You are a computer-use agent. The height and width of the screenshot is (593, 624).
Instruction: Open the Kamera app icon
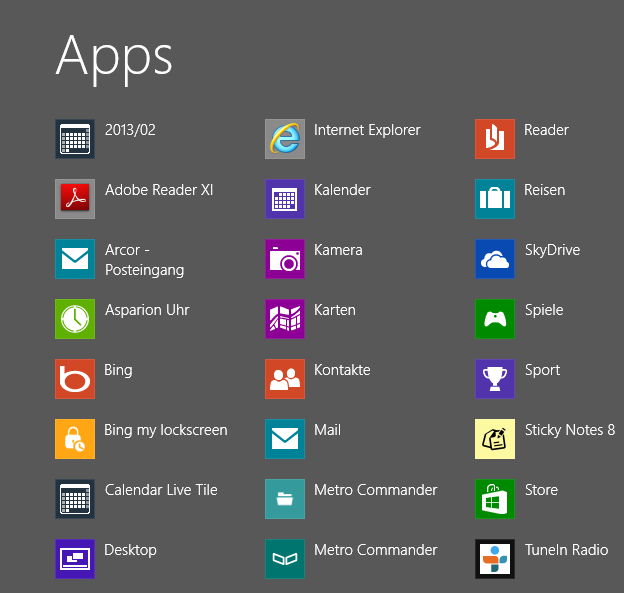tap(285, 259)
